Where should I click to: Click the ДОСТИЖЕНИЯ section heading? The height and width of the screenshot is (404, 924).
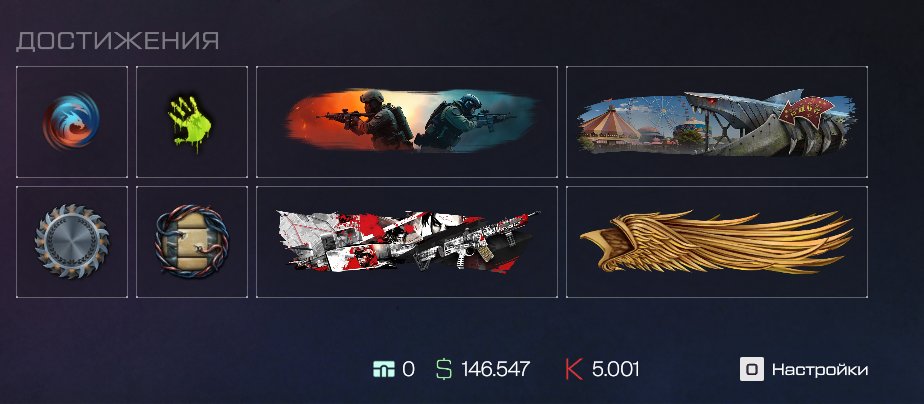117,41
